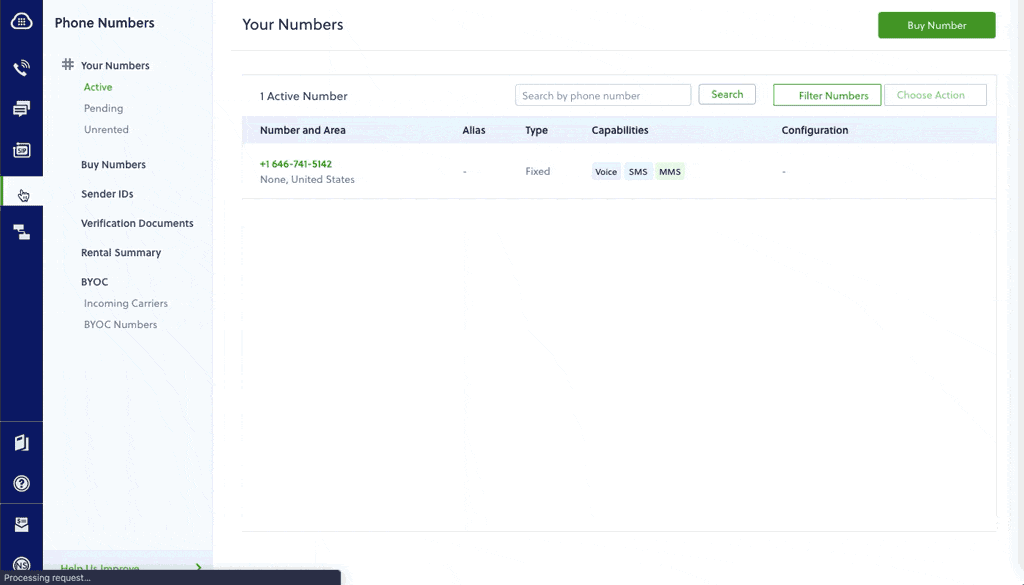Select the highlighted Phone Numbers sidebar icon
The image size is (1024, 585).
[21, 193]
